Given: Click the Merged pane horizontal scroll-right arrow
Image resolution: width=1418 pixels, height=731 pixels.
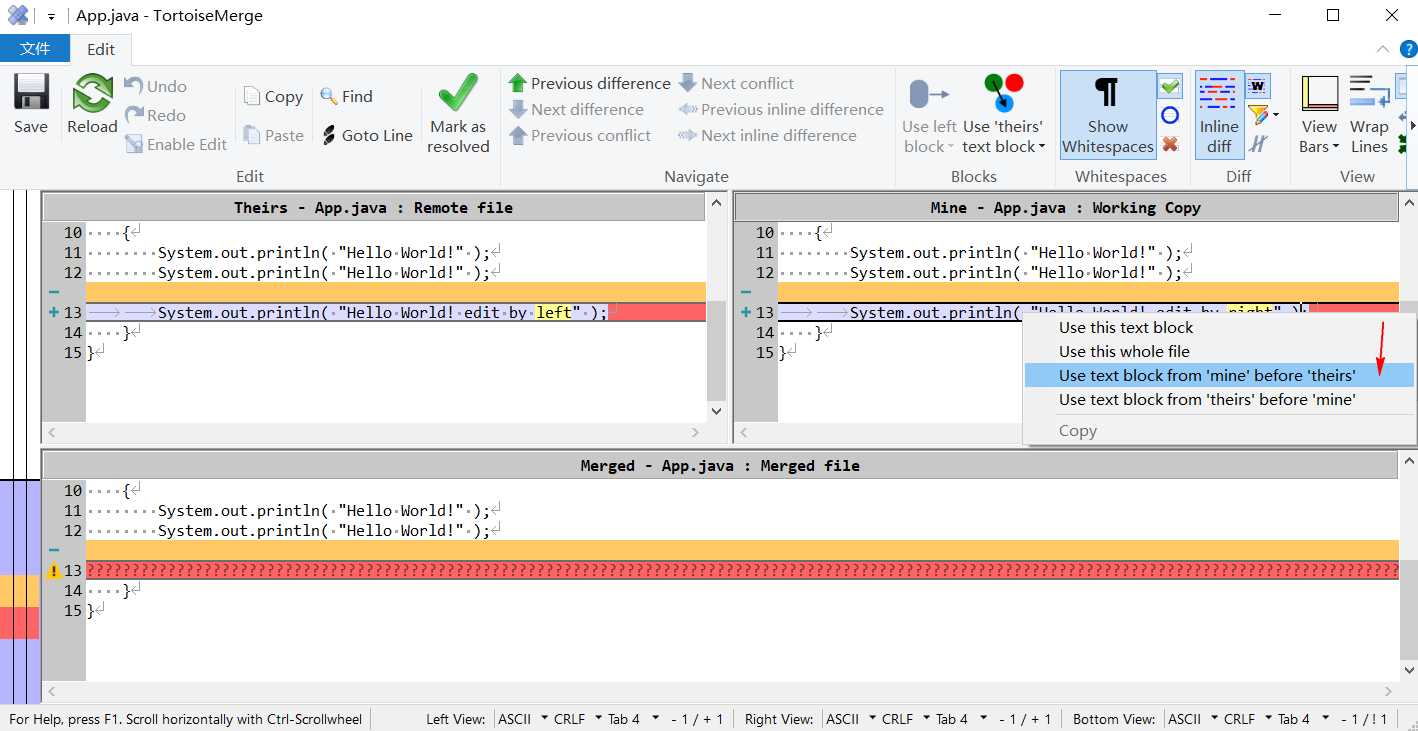Looking at the screenshot, I should [1388, 691].
